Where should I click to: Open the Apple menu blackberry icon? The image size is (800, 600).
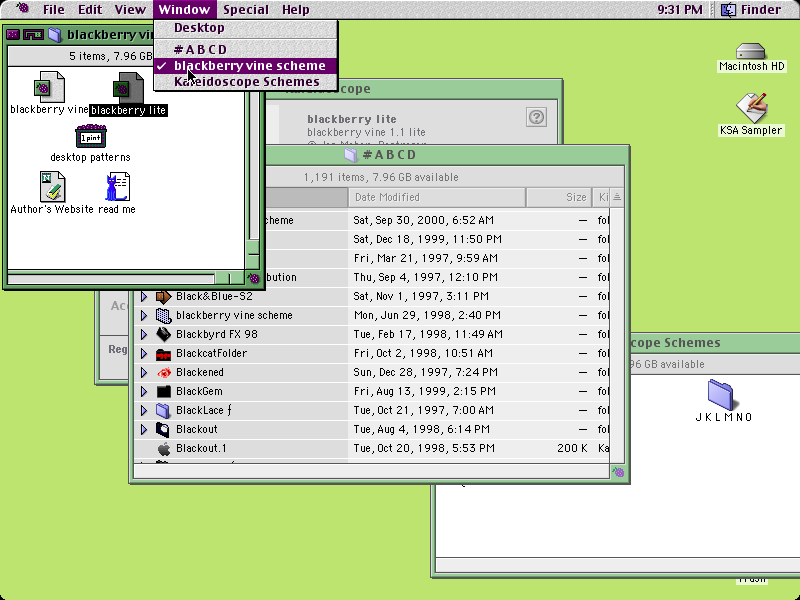tap(22, 8)
